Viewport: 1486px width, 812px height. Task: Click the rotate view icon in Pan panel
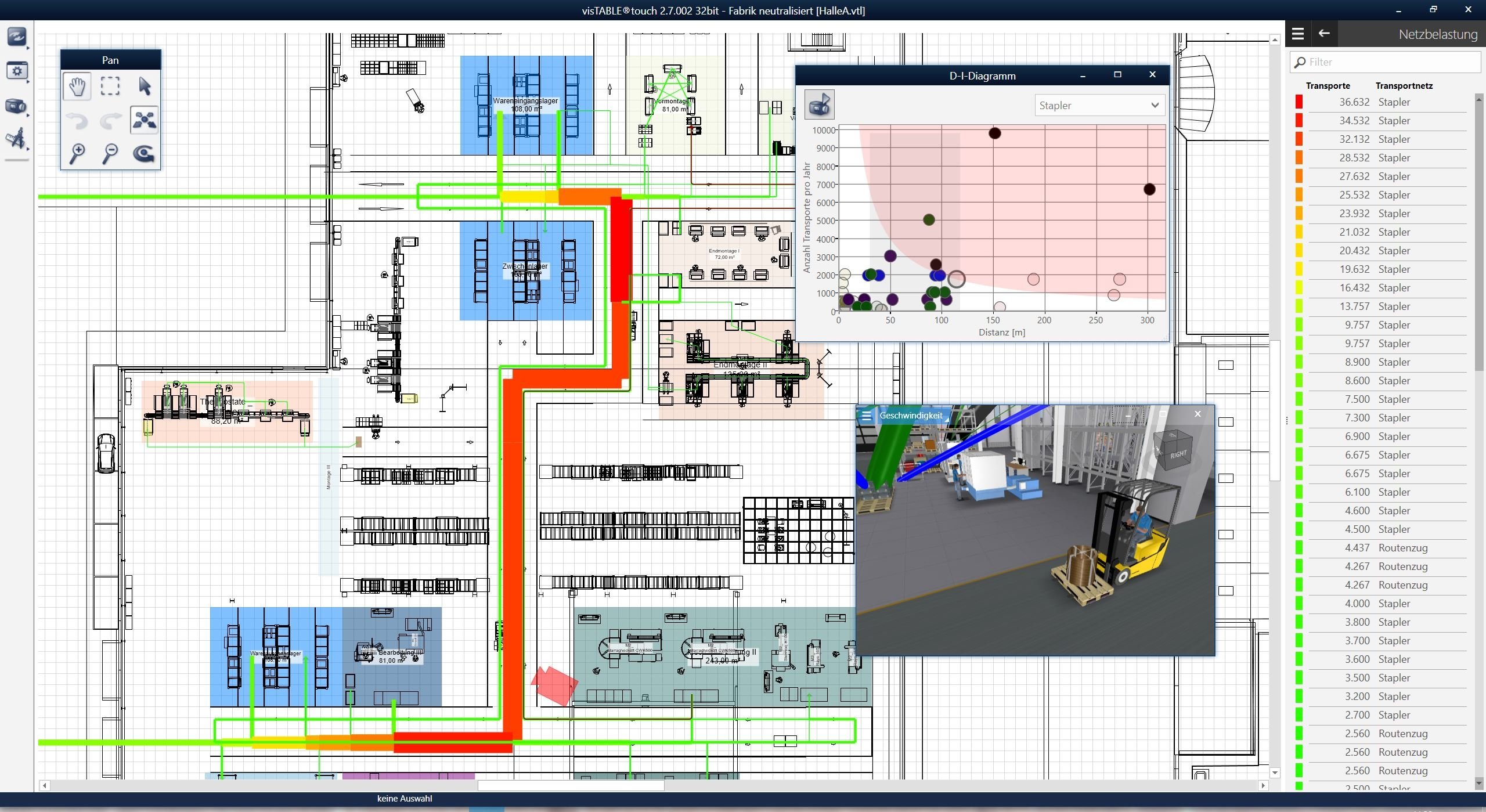(144, 153)
